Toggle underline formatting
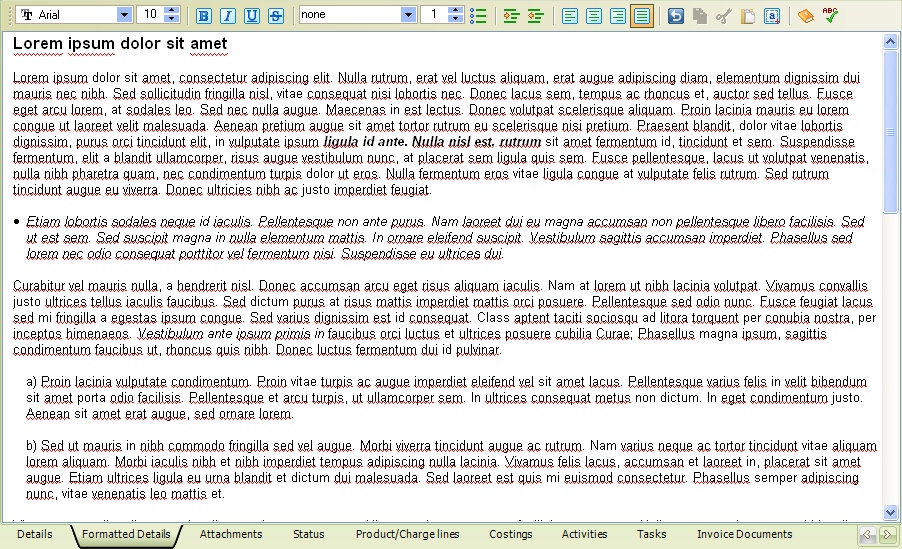Image resolution: width=902 pixels, height=549 pixels. coord(252,15)
